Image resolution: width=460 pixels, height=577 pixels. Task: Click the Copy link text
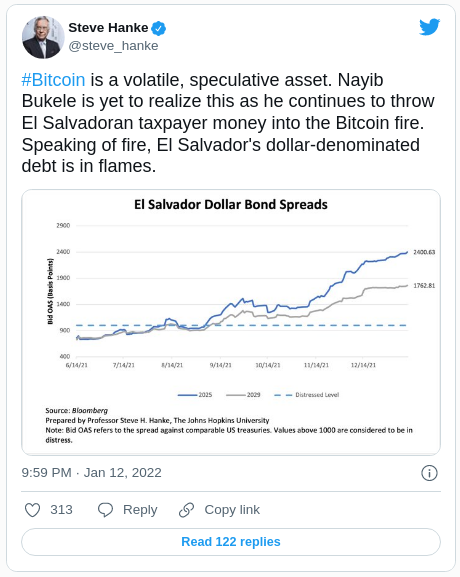click(232, 510)
